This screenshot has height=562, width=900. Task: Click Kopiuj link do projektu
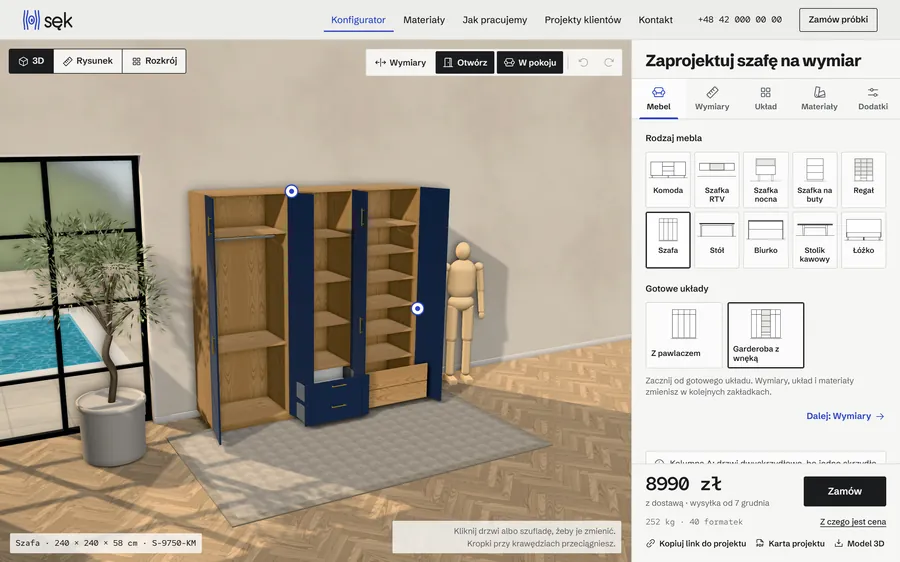696,543
